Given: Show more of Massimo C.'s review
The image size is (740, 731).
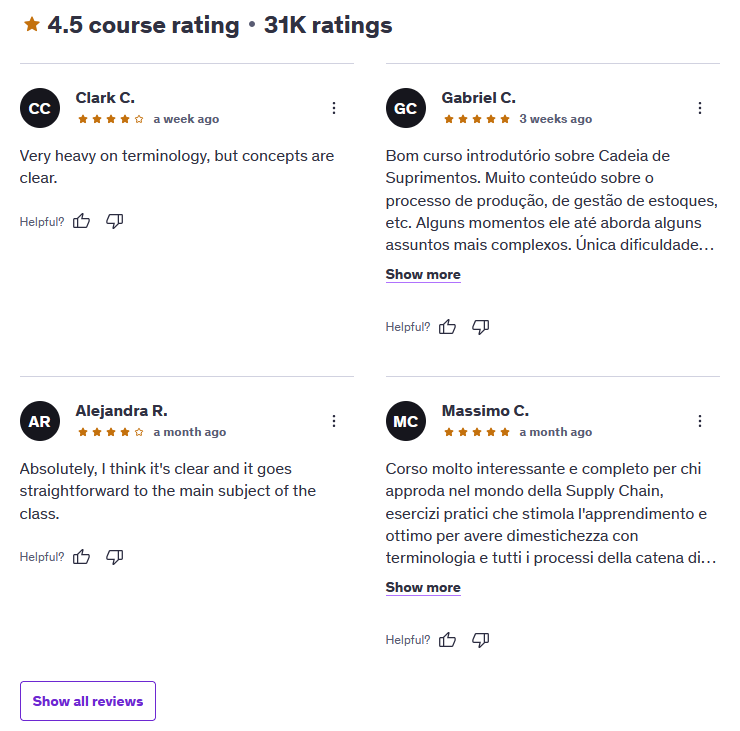Looking at the screenshot, I should 423,588.
